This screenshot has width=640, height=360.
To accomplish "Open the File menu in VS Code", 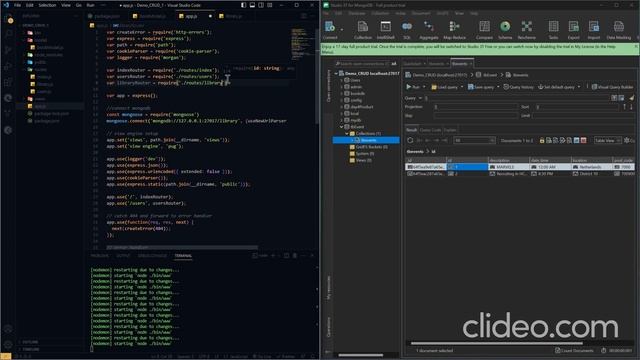I will point(17,5).
